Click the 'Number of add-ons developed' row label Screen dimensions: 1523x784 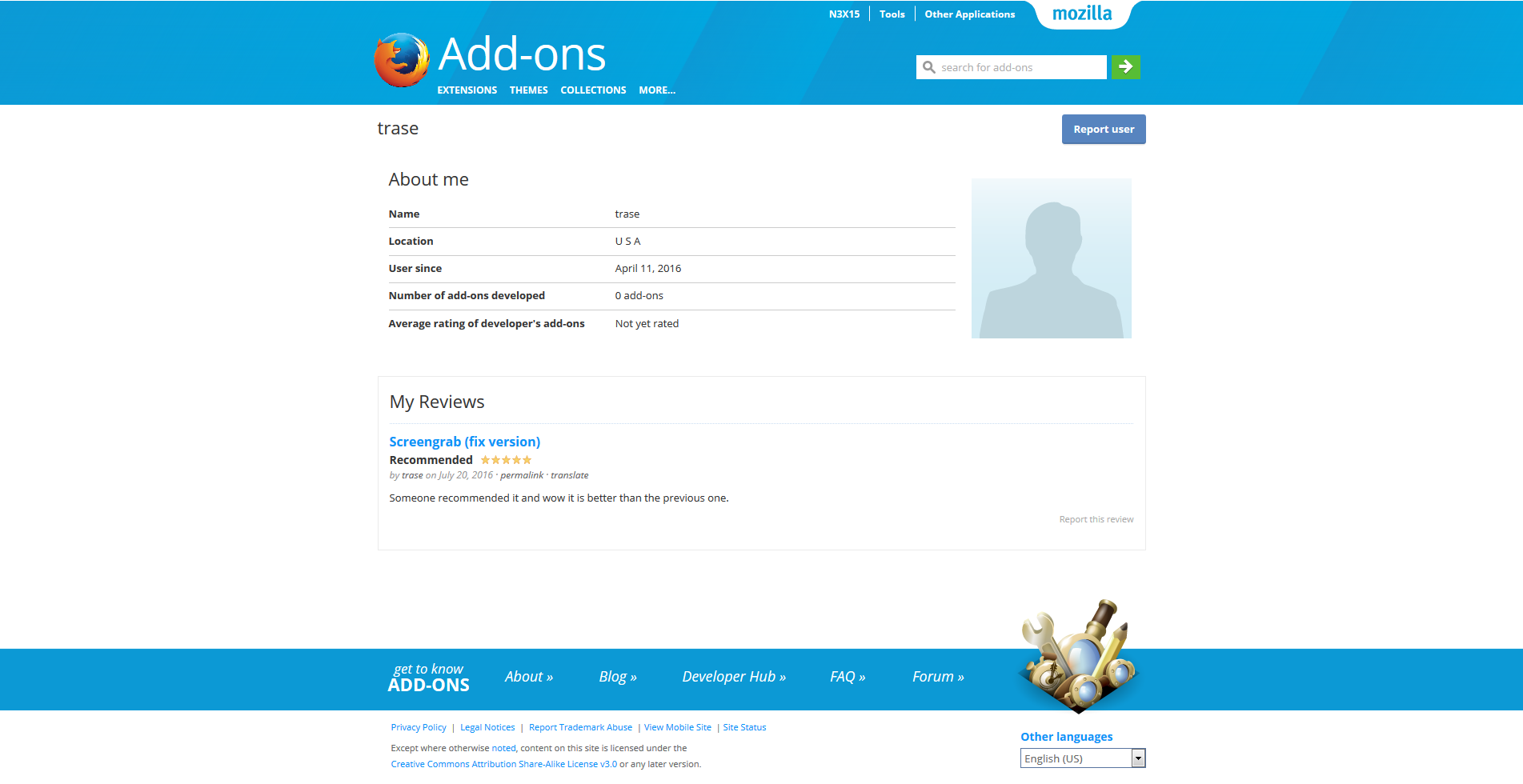[x=467, y=296]
